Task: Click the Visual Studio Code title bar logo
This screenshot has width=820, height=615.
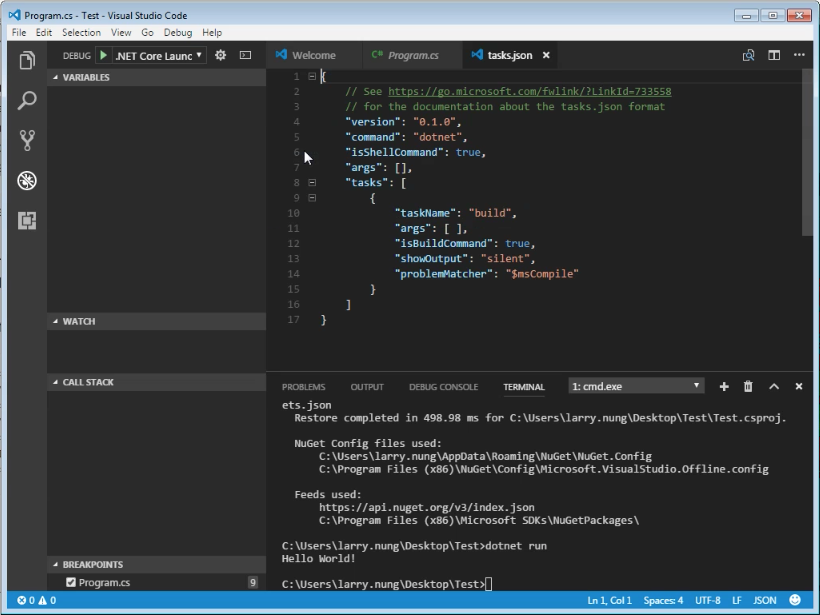Action: pyautogui.click(x=15, y=15)
